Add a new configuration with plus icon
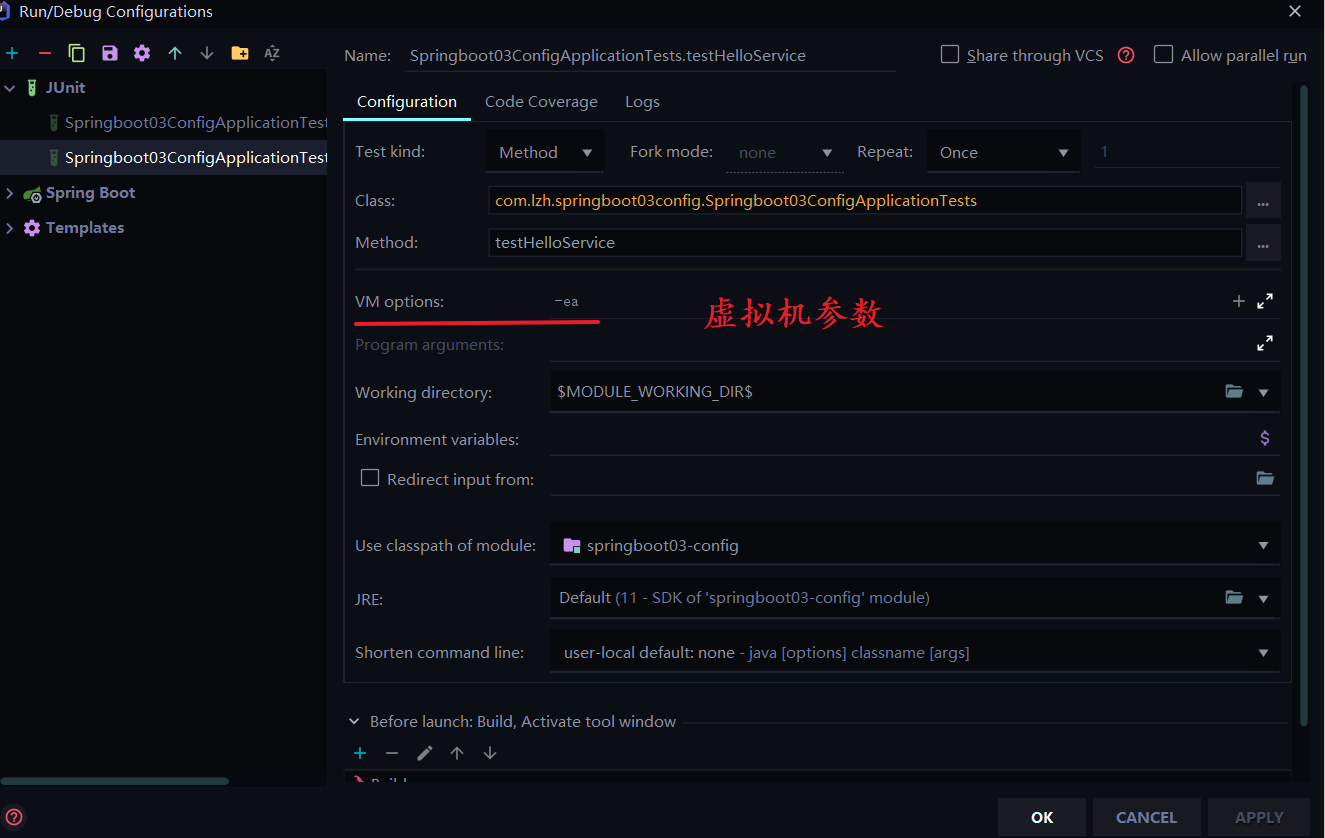Screen dimensions: 1325x838 [x=12, y=53]
